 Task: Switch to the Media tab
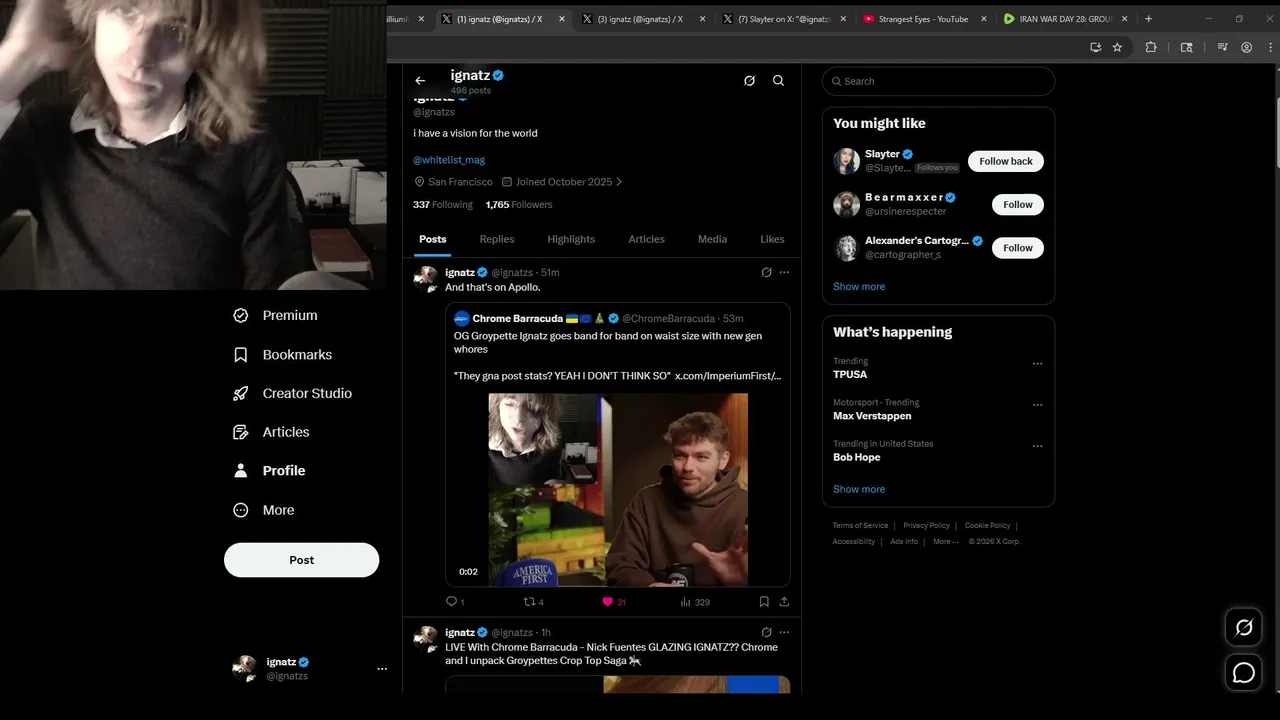712,240
